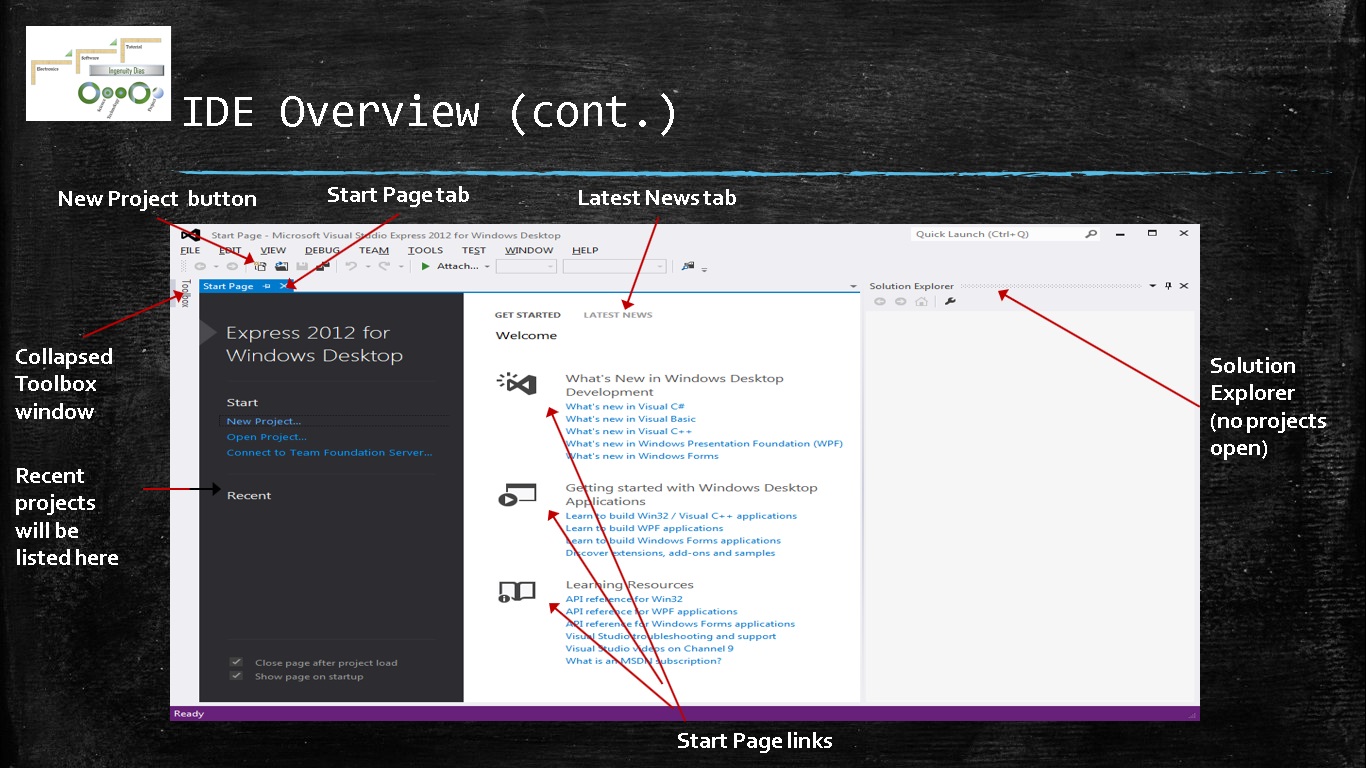Toggle Show page on startup checkbox

coord(236,676)
